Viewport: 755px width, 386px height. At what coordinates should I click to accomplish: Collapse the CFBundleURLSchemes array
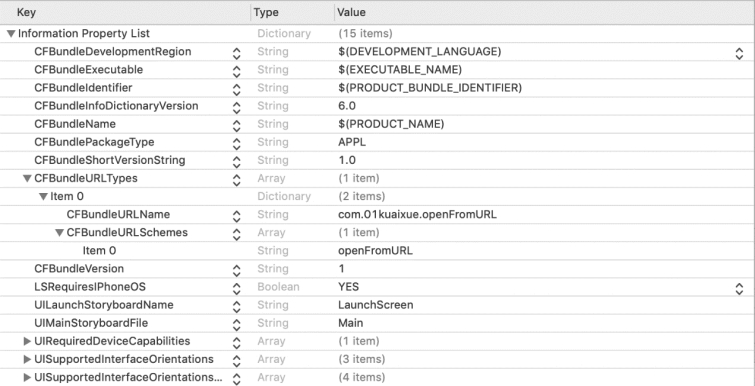click(x=60, y=233)
